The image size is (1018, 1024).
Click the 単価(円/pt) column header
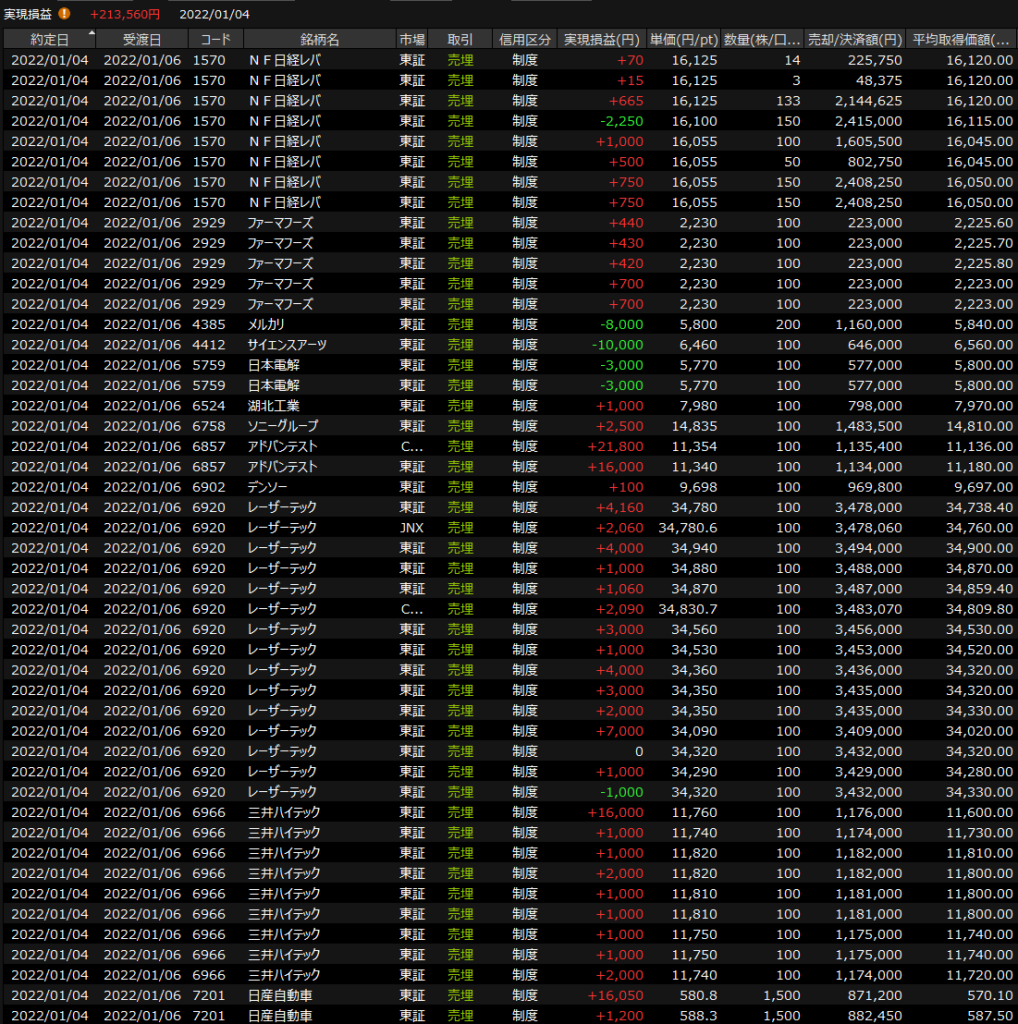click(x=683, y=39)
